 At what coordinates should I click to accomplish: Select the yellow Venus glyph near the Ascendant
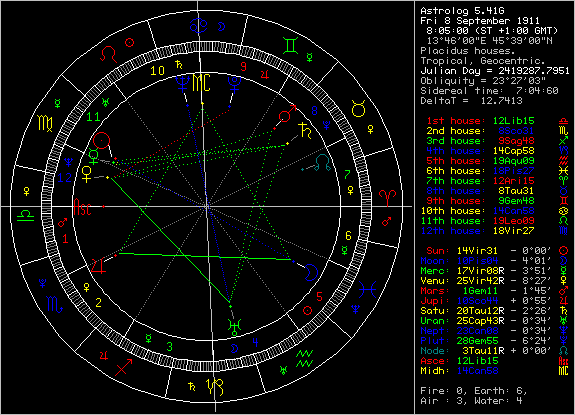tap(87, 174)
